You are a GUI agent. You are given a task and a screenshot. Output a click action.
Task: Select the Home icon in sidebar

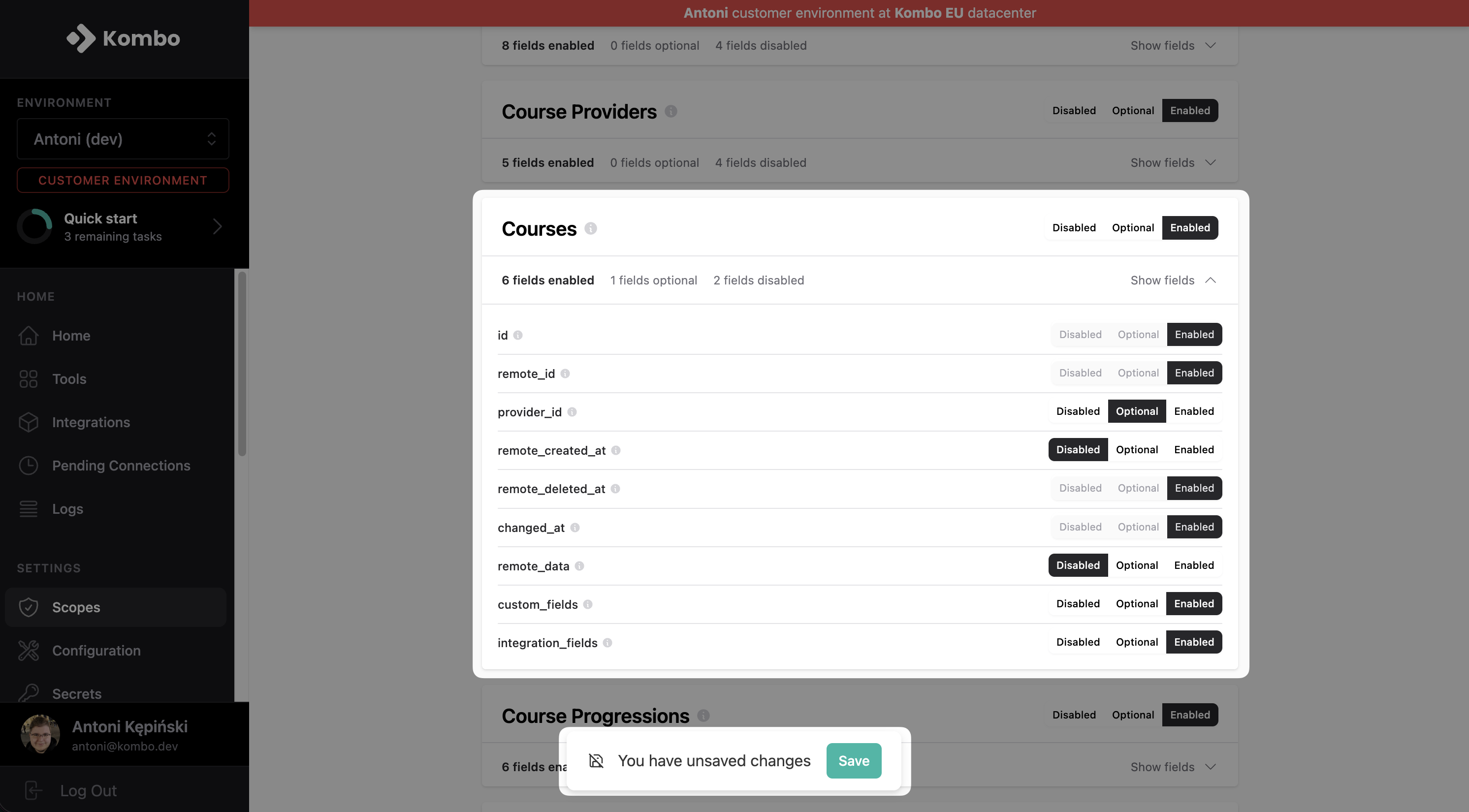tap(29, 336)
